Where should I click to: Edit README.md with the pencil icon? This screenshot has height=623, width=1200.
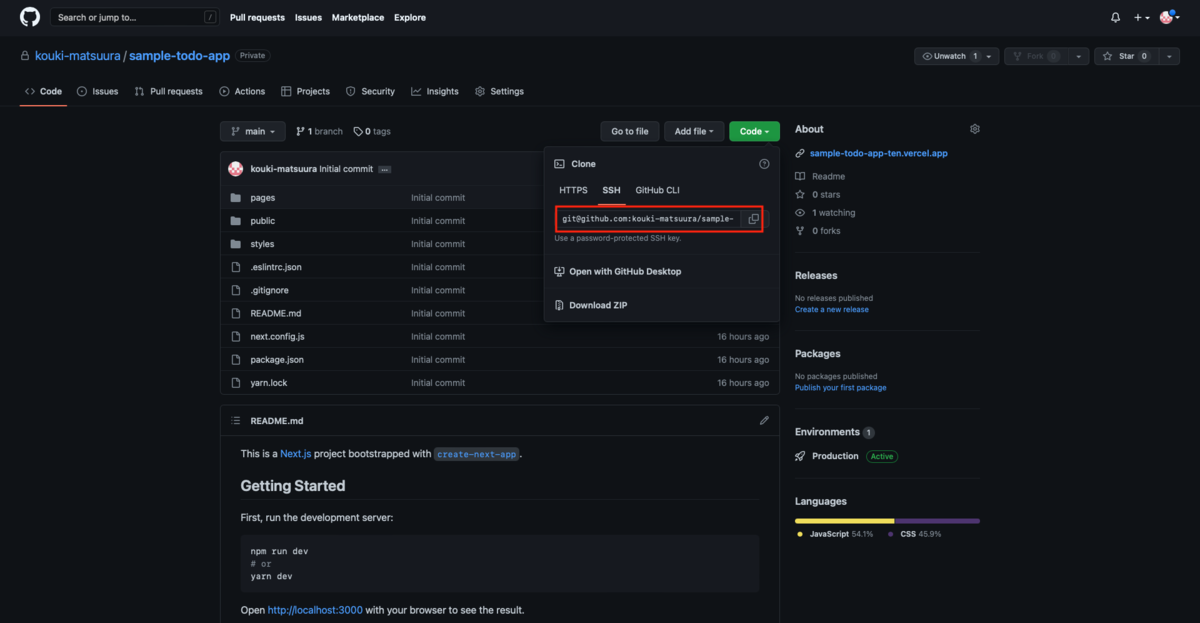click(x=764, y=421)
